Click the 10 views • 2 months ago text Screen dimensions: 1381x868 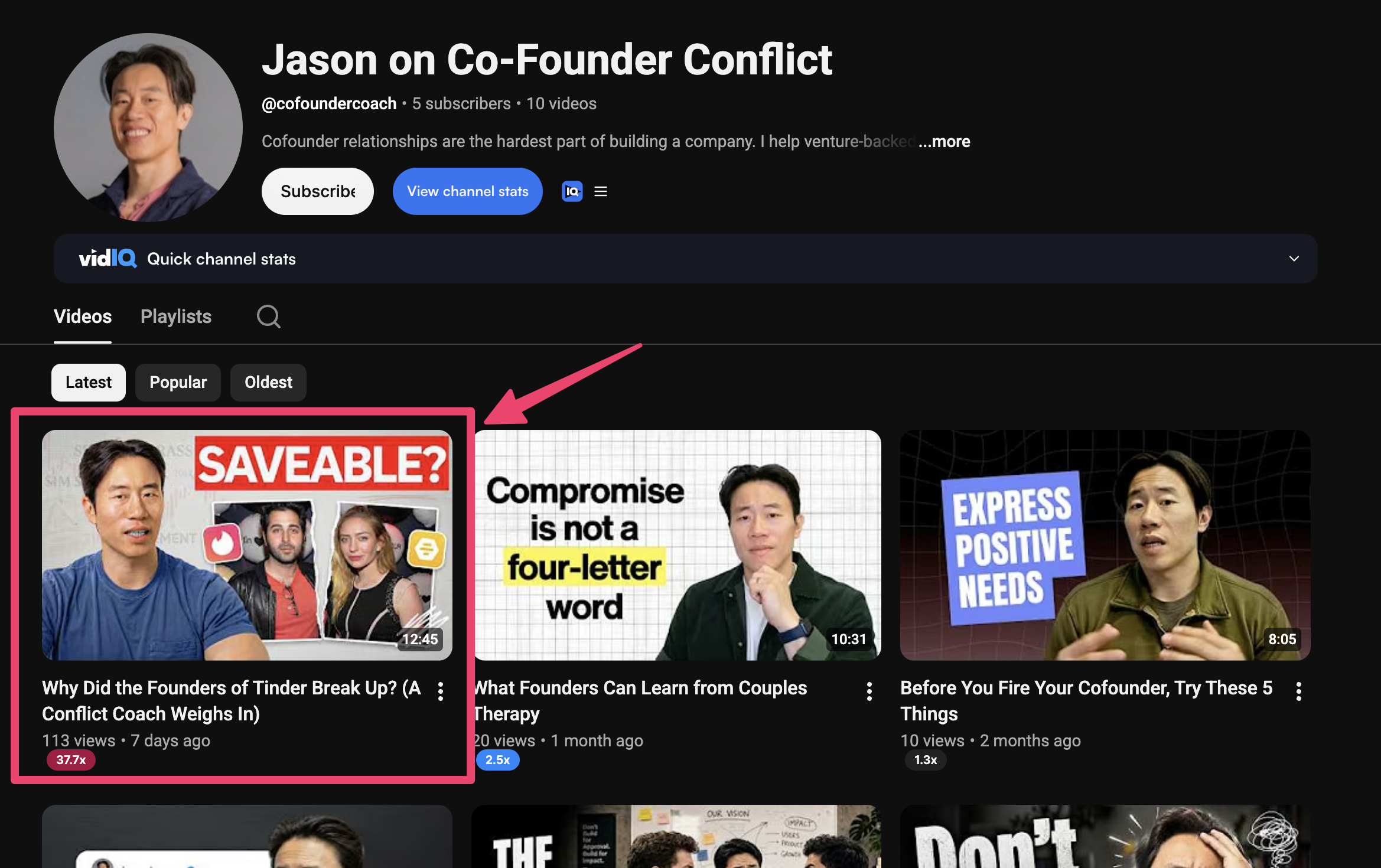(x=991, y=740)
